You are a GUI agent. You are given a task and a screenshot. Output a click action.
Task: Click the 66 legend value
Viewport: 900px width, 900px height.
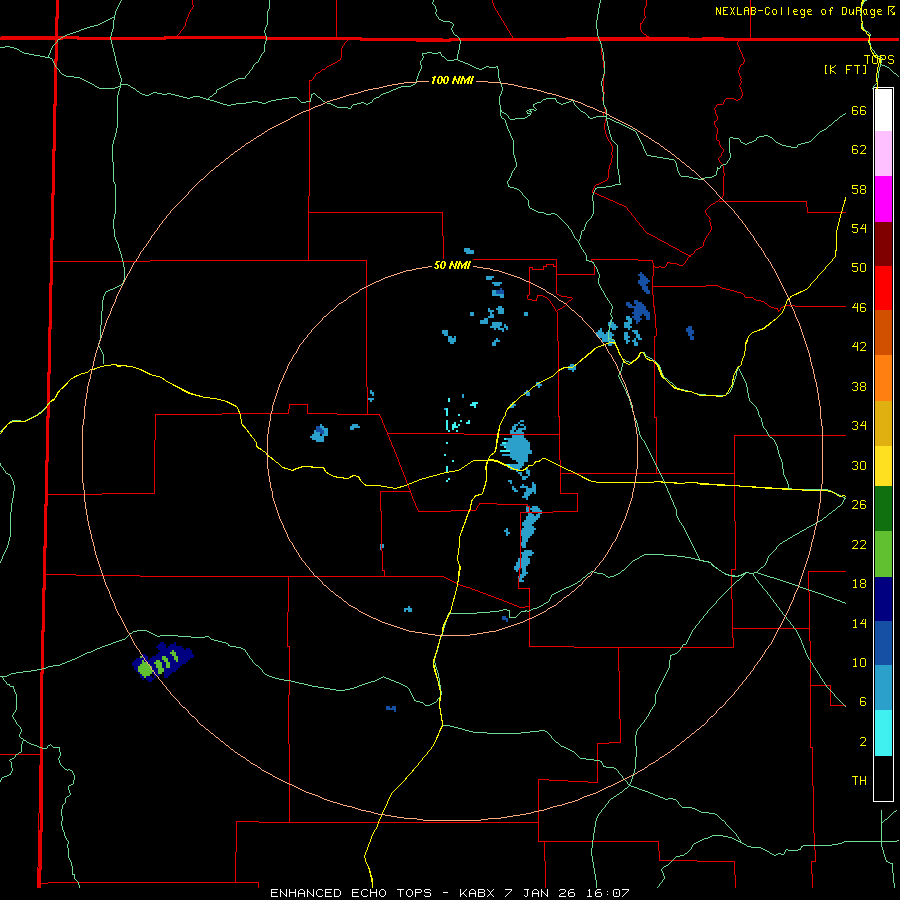(859, 110)
